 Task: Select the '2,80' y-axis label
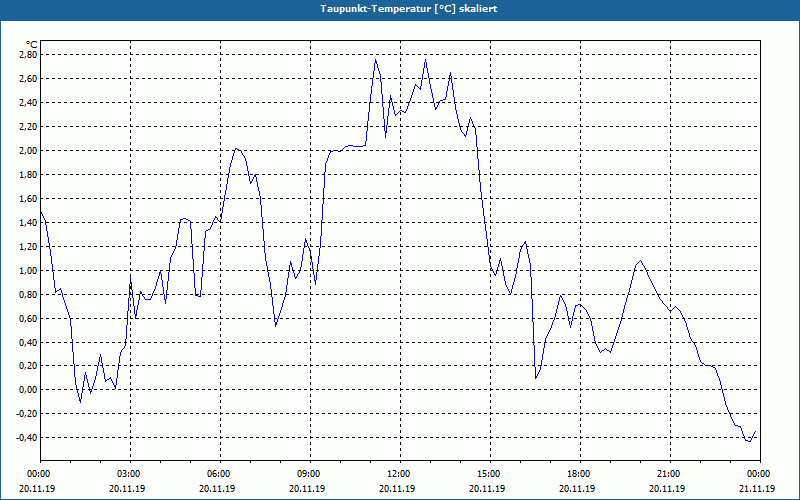pyautogui.click(x=28, y=55)
